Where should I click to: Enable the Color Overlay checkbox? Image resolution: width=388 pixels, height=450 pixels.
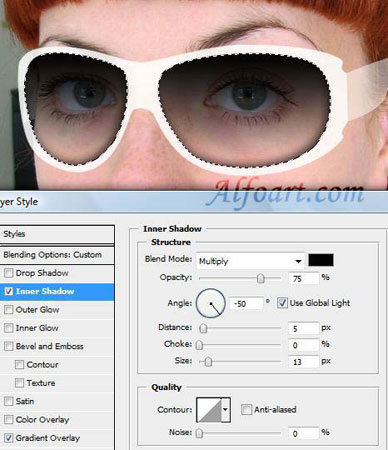(8, 419)
